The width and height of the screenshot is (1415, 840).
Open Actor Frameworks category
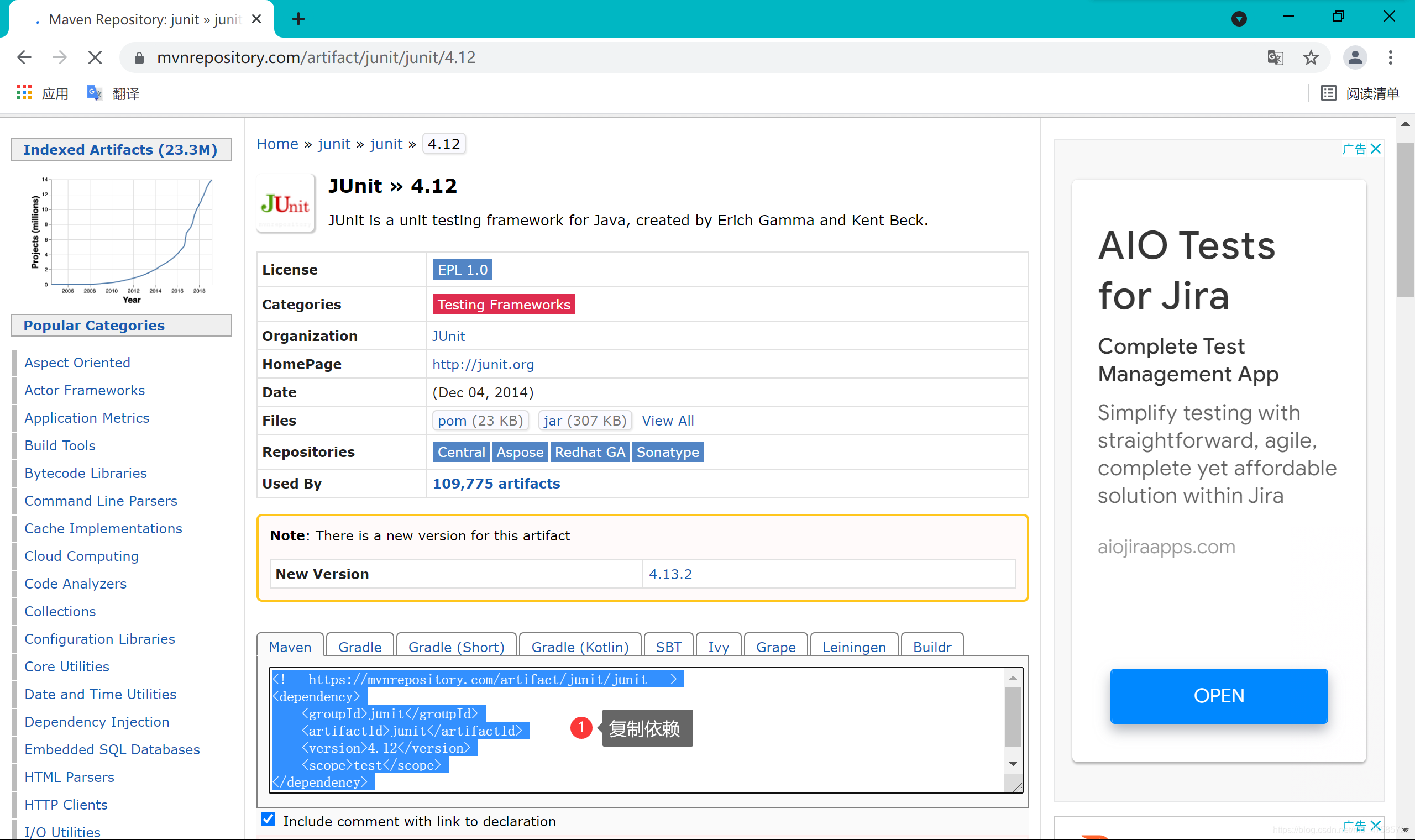(85, 391)
